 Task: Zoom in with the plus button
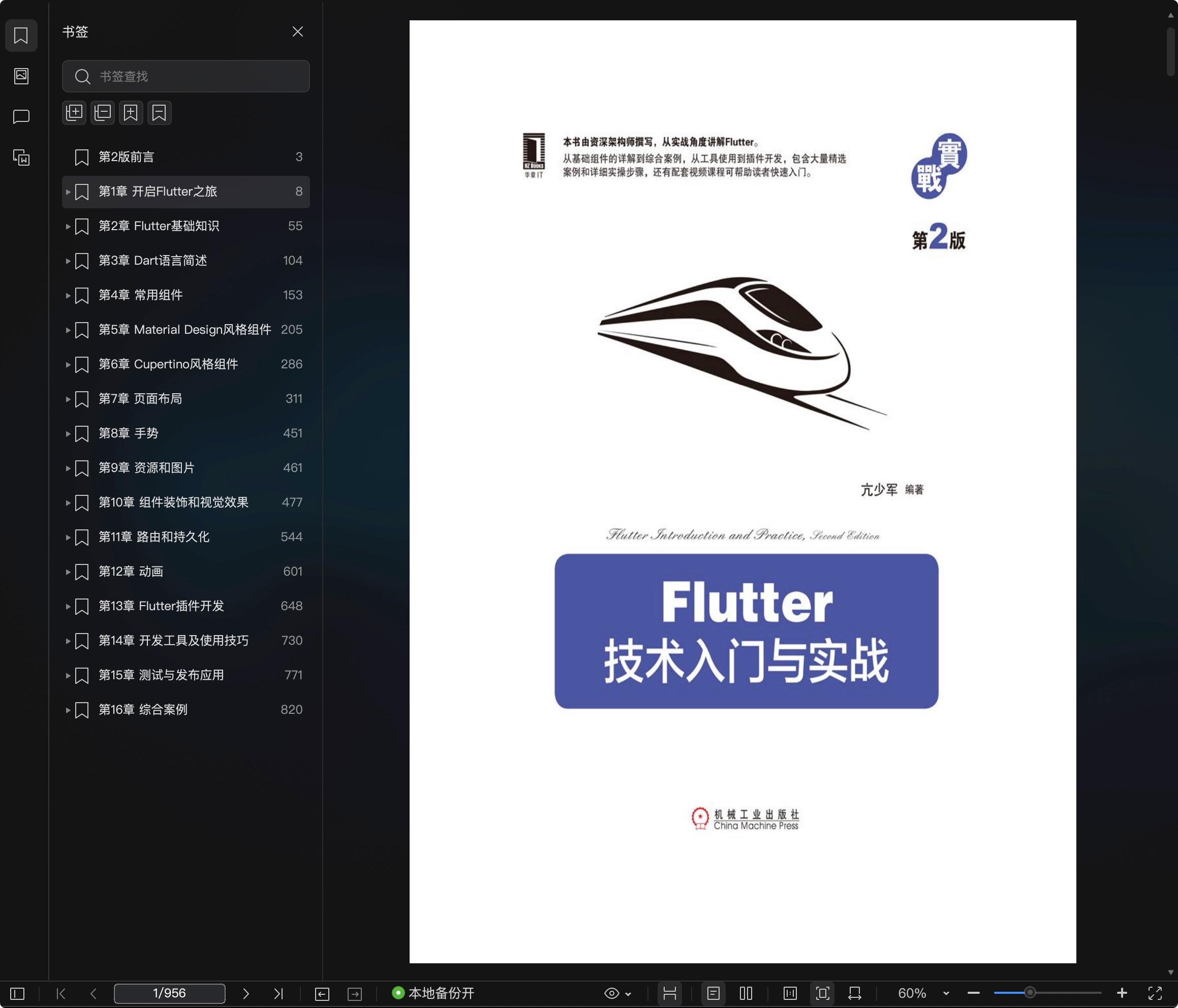pos(1122,993)
